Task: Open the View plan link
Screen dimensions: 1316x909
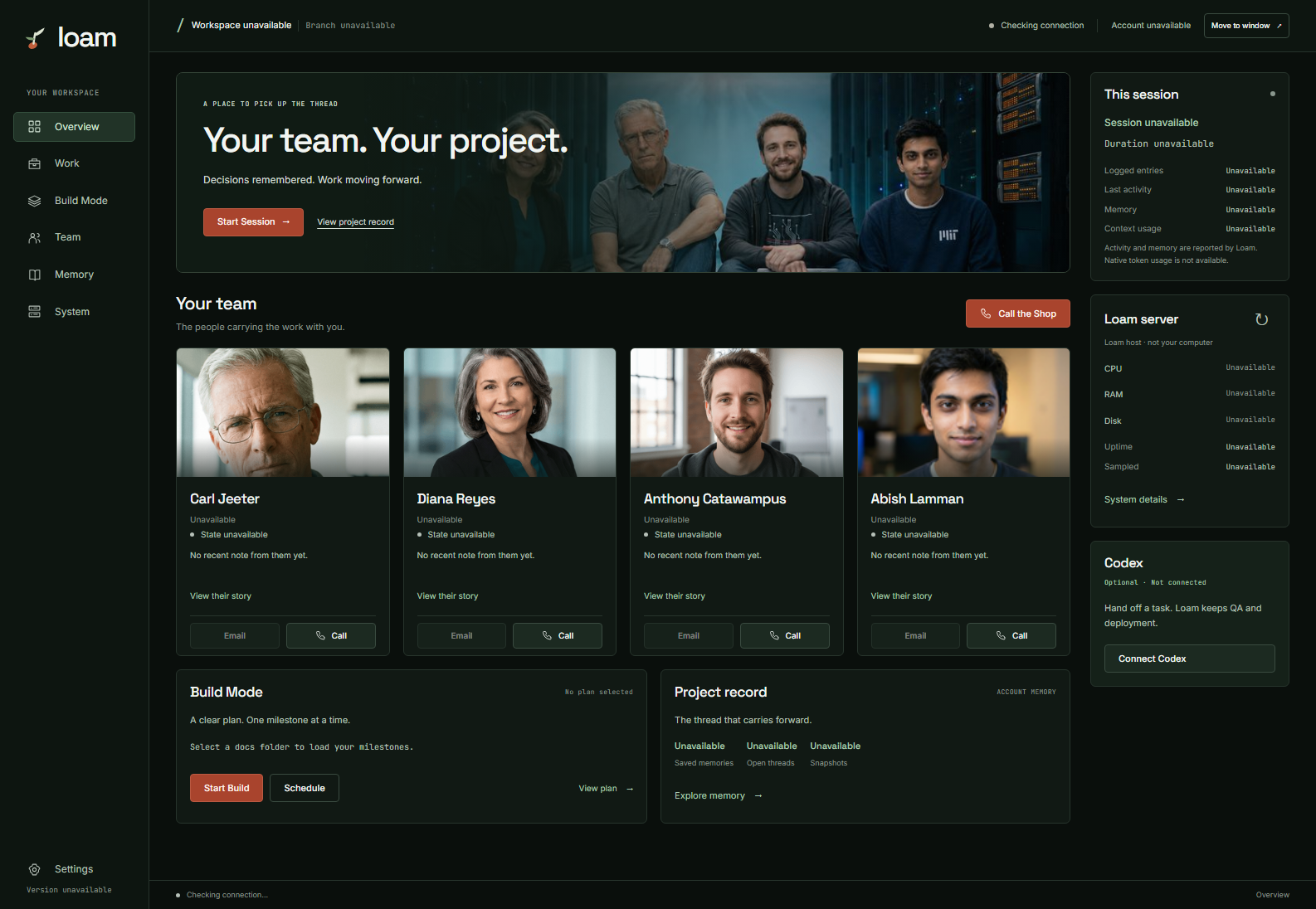Action: pyautogui.click(x=607, y=789)
